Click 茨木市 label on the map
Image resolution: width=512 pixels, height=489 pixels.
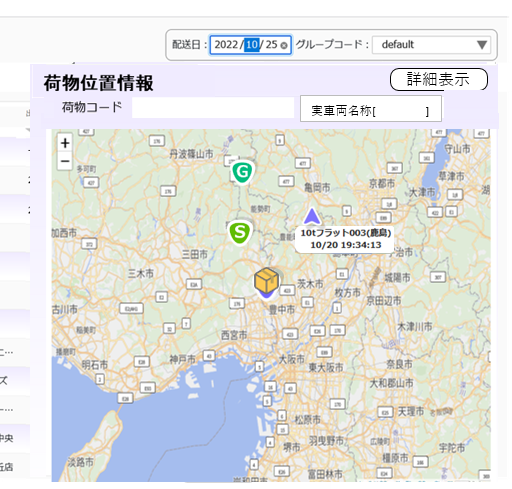click(310, 284)
